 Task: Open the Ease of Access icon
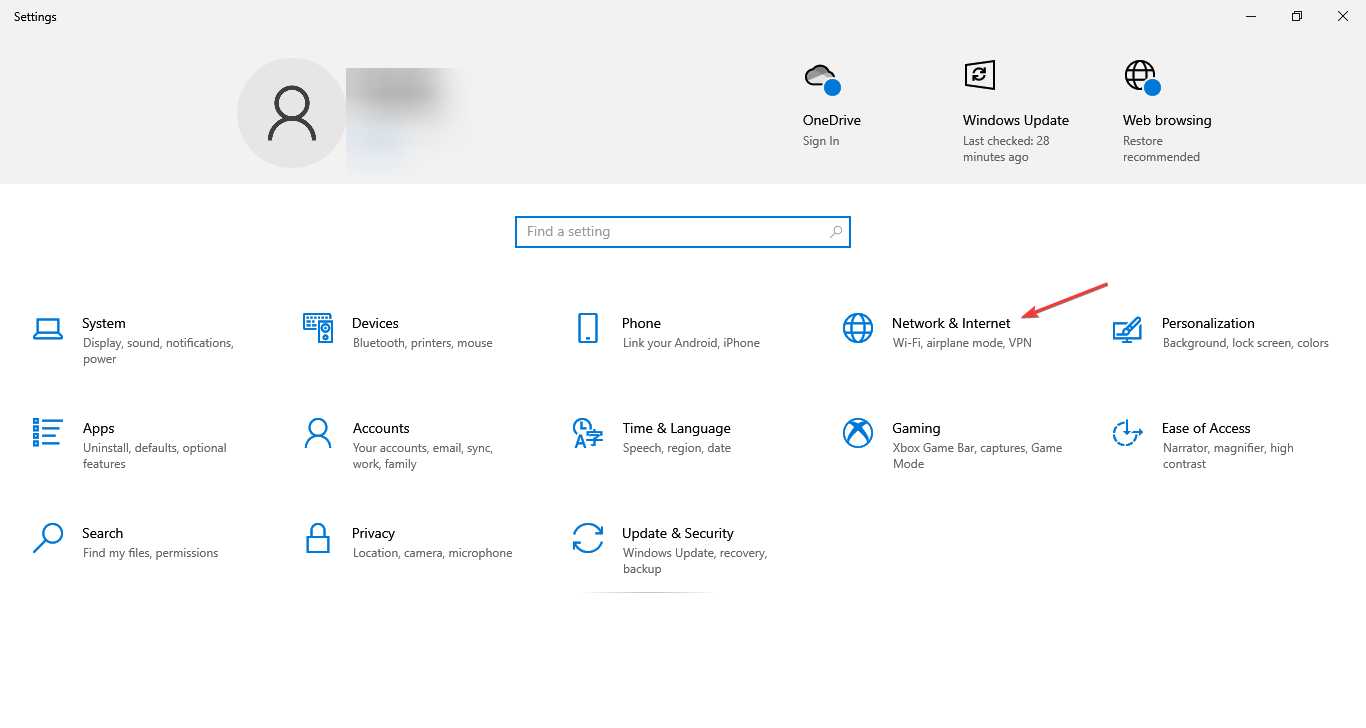(x=1128, y=433)
